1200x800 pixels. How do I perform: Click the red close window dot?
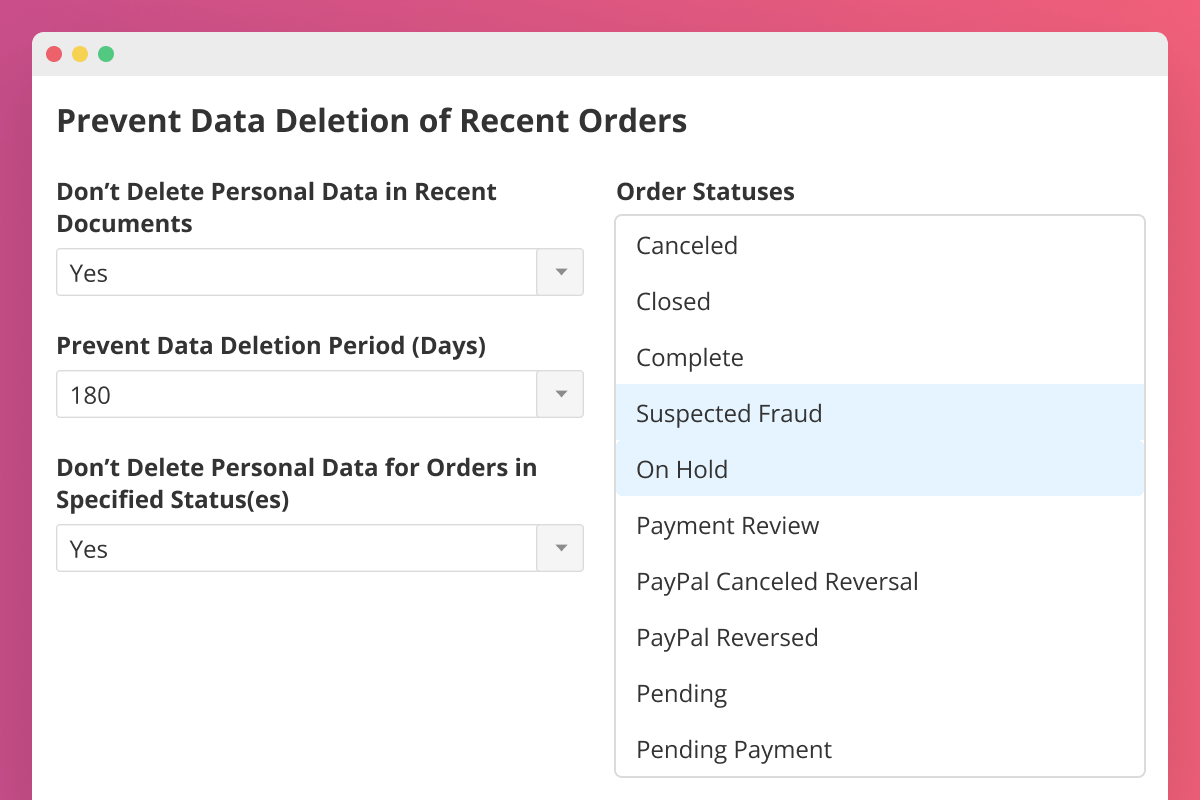pyautogui.click(x=54, y=54)
